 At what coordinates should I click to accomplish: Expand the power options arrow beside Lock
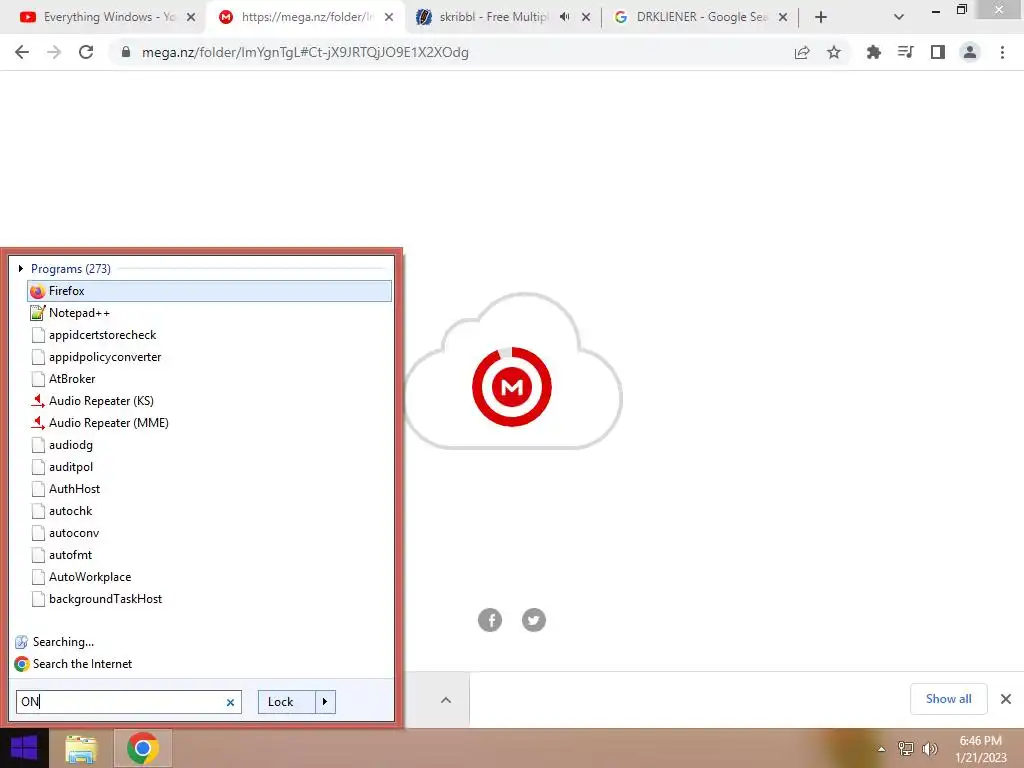pyautogui.click(x=325, y=702)
